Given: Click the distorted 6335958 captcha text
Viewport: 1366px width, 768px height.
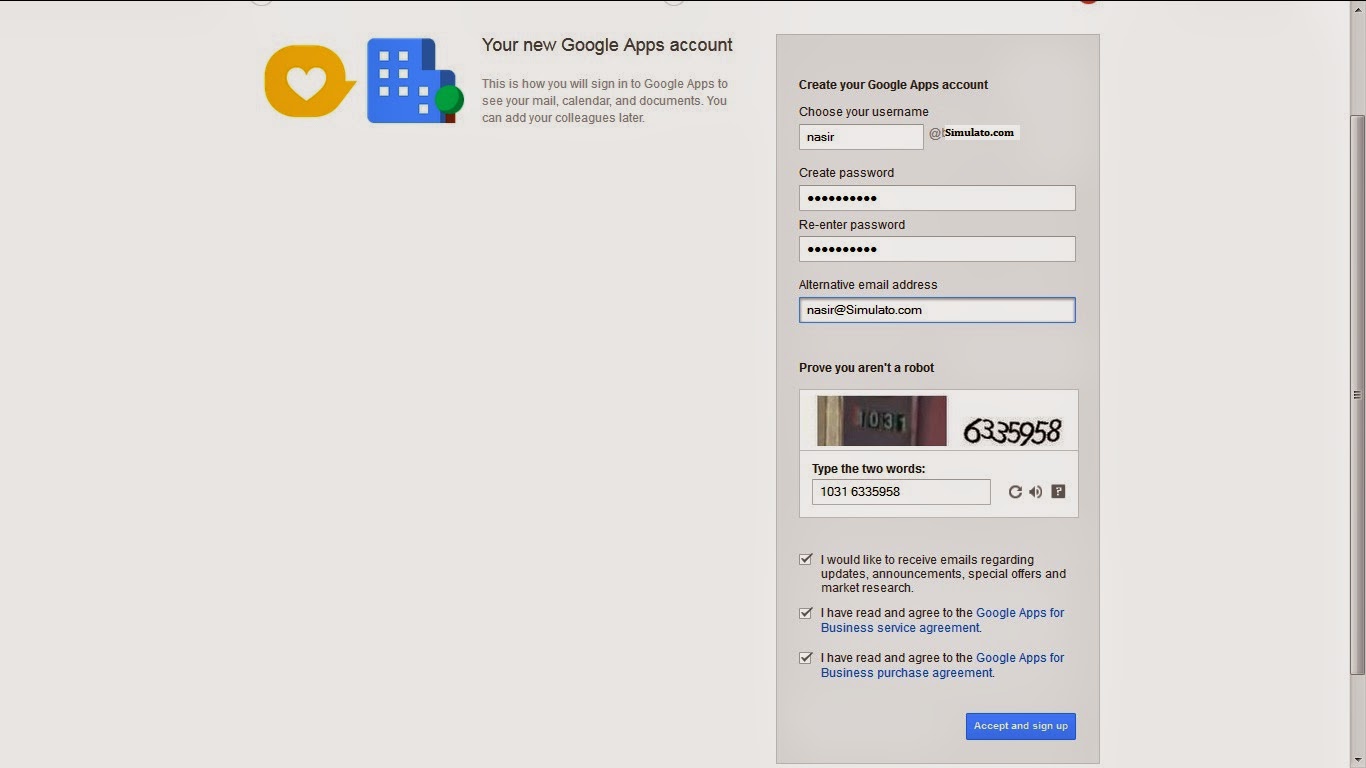Looking at the screenshot, I should click(1012, 431).
